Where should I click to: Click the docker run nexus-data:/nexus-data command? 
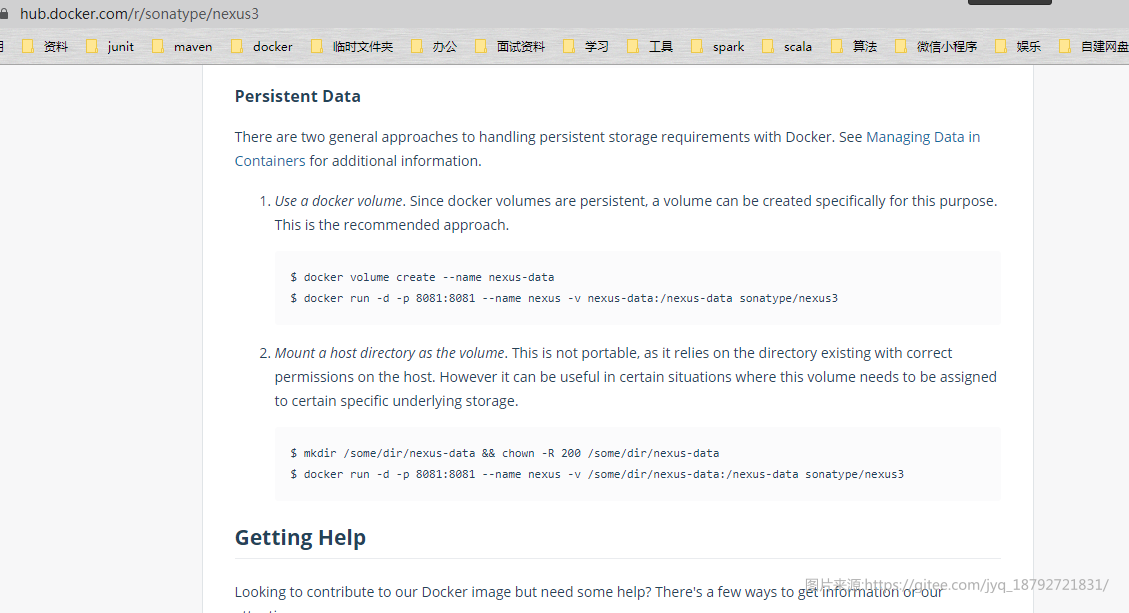tap(564, 298)
